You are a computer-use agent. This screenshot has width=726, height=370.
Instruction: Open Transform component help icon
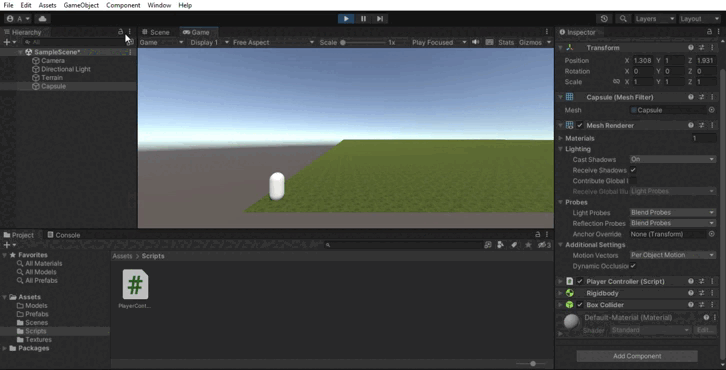point(691,47)
